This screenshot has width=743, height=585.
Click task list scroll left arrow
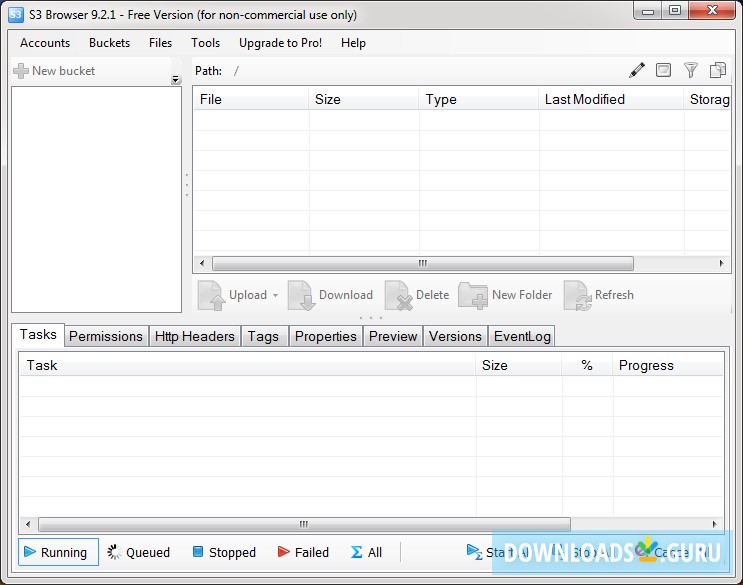(x=28, y=524)
